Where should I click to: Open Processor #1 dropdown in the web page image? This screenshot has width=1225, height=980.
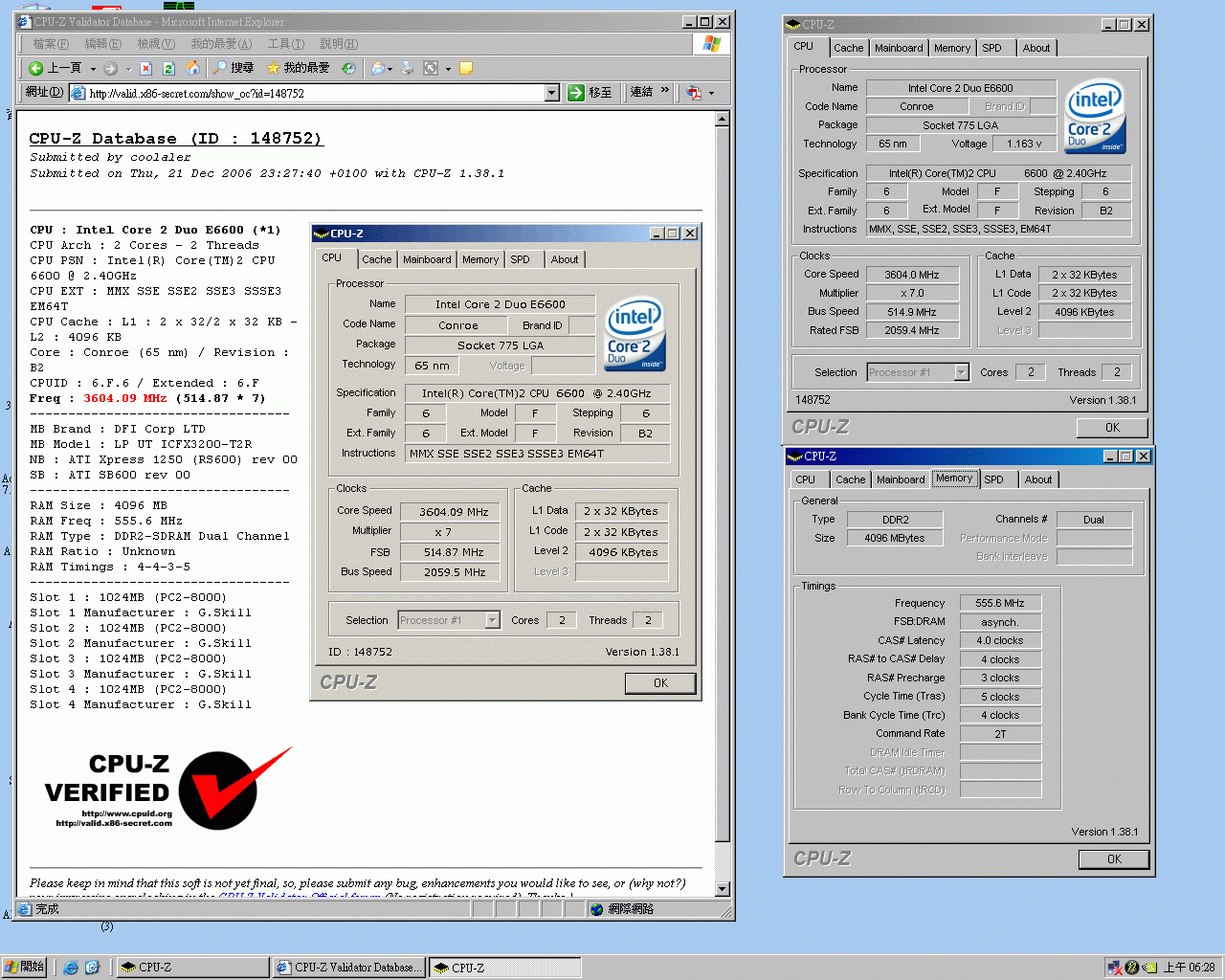coord(492,620)
